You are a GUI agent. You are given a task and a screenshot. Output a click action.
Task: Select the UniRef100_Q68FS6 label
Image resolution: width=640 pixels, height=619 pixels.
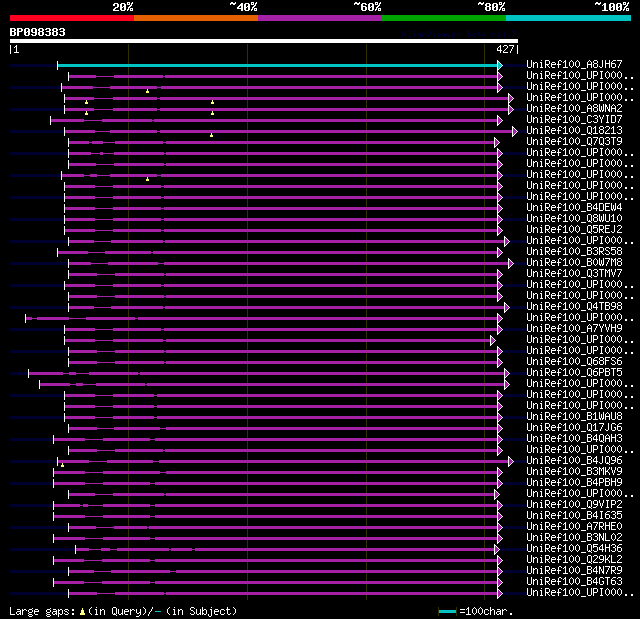click(x=574, y=362)
